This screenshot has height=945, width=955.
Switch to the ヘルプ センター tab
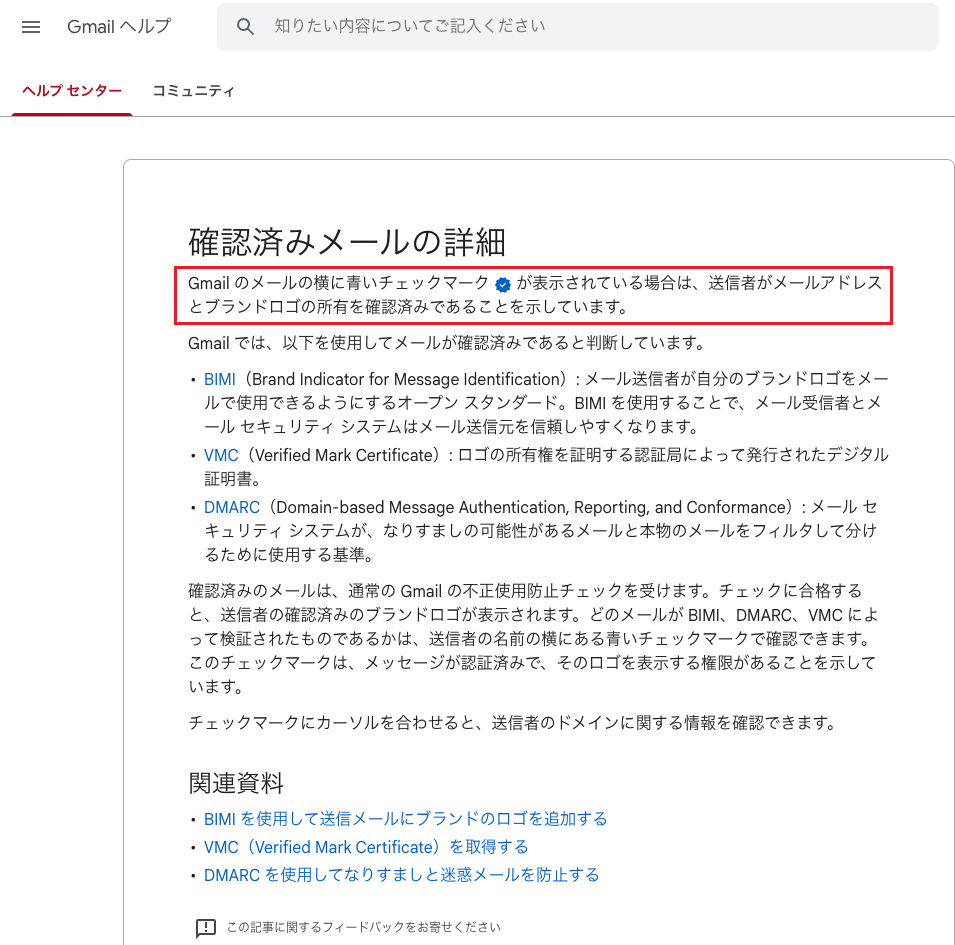(72, 91)
